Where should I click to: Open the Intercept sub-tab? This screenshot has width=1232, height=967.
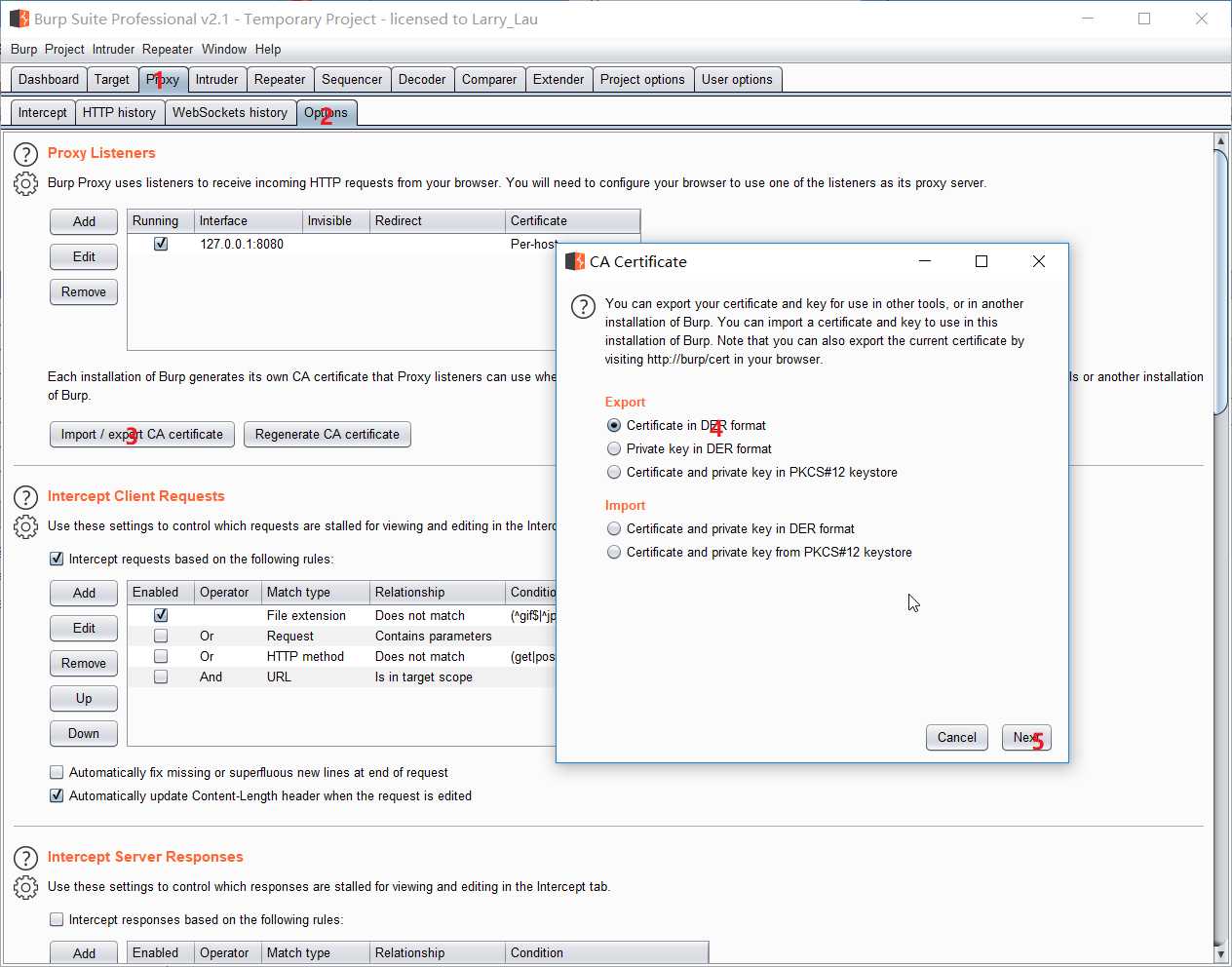pyautogui.click(x=43, y=112)
